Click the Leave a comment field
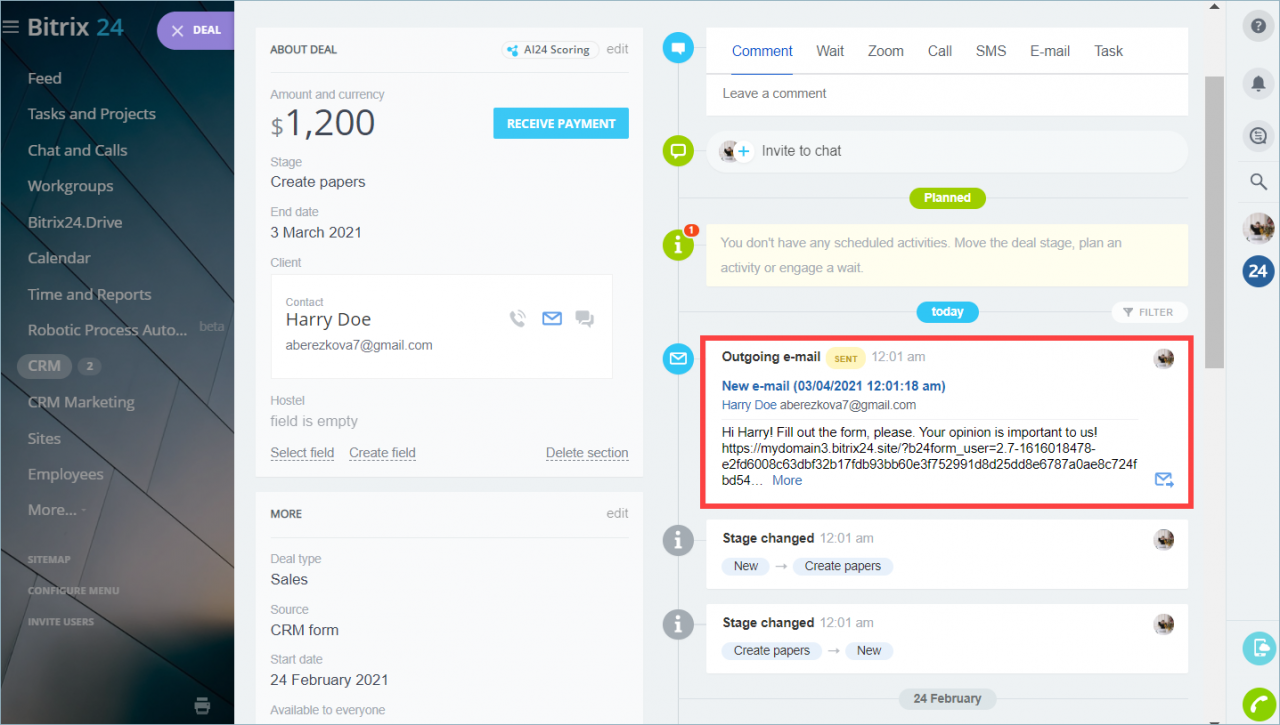The width and height of the screenshot is (1280, 725). [x=947, y=94]
